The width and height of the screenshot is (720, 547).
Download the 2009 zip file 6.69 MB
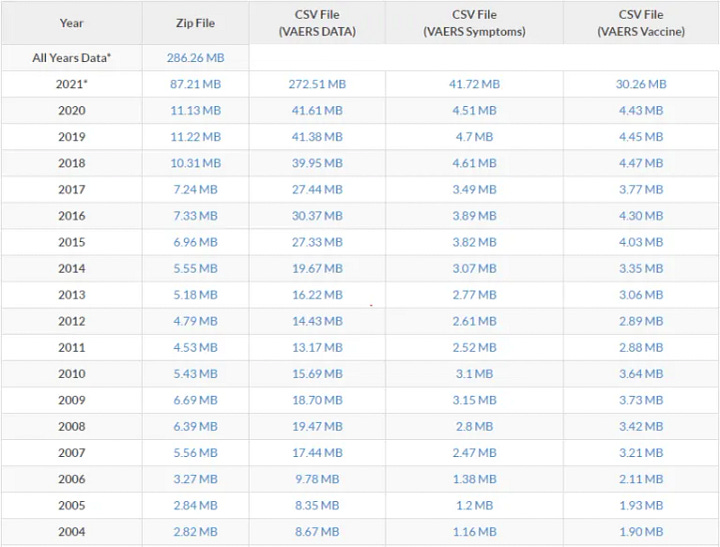196,400
